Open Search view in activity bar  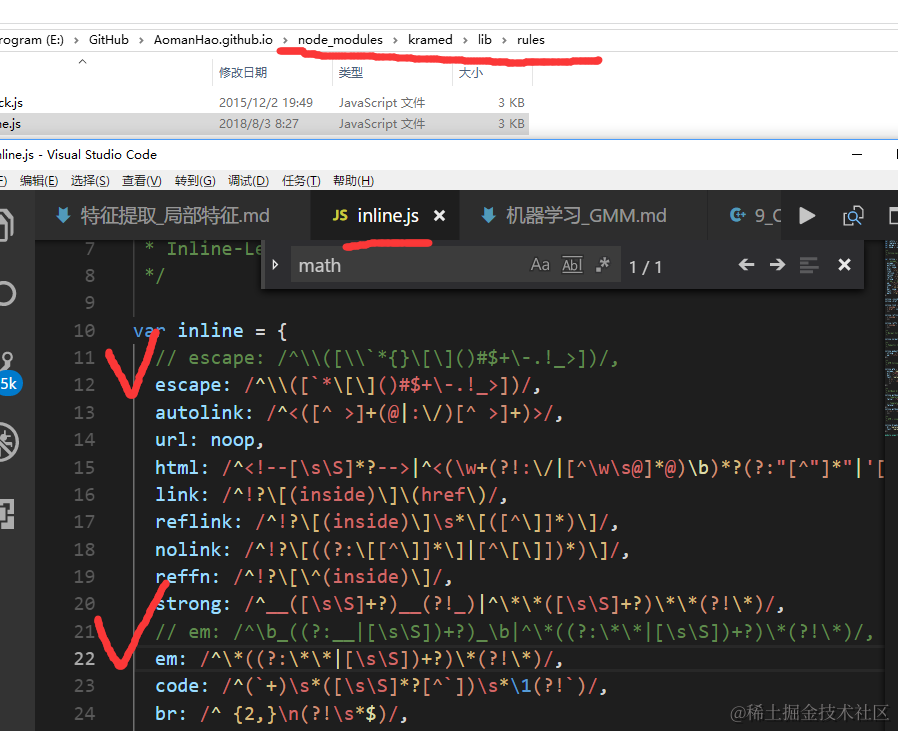pos(7,293)
